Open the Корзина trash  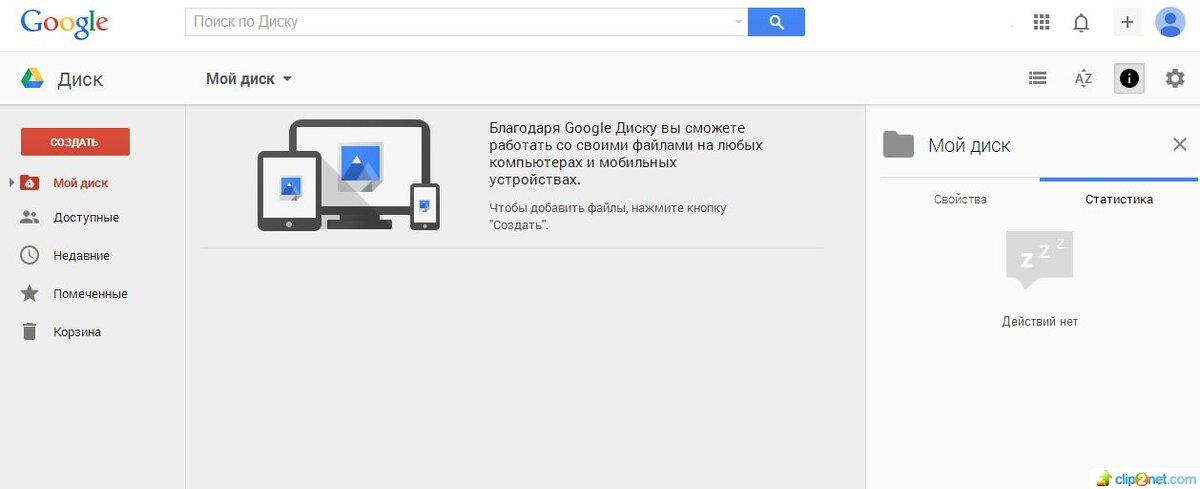coord(77,332)
